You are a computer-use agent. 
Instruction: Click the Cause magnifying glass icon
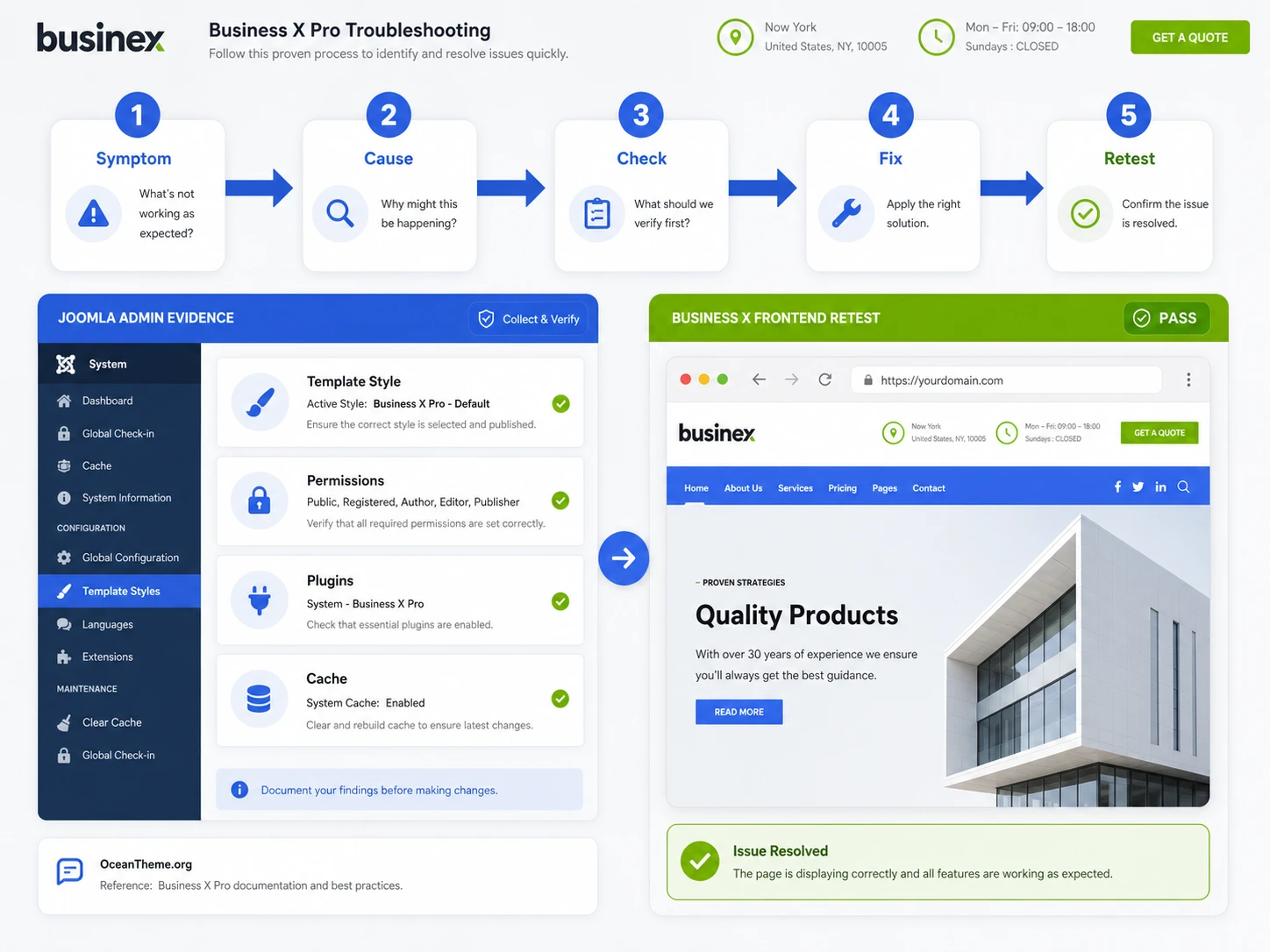pos(340,213)
